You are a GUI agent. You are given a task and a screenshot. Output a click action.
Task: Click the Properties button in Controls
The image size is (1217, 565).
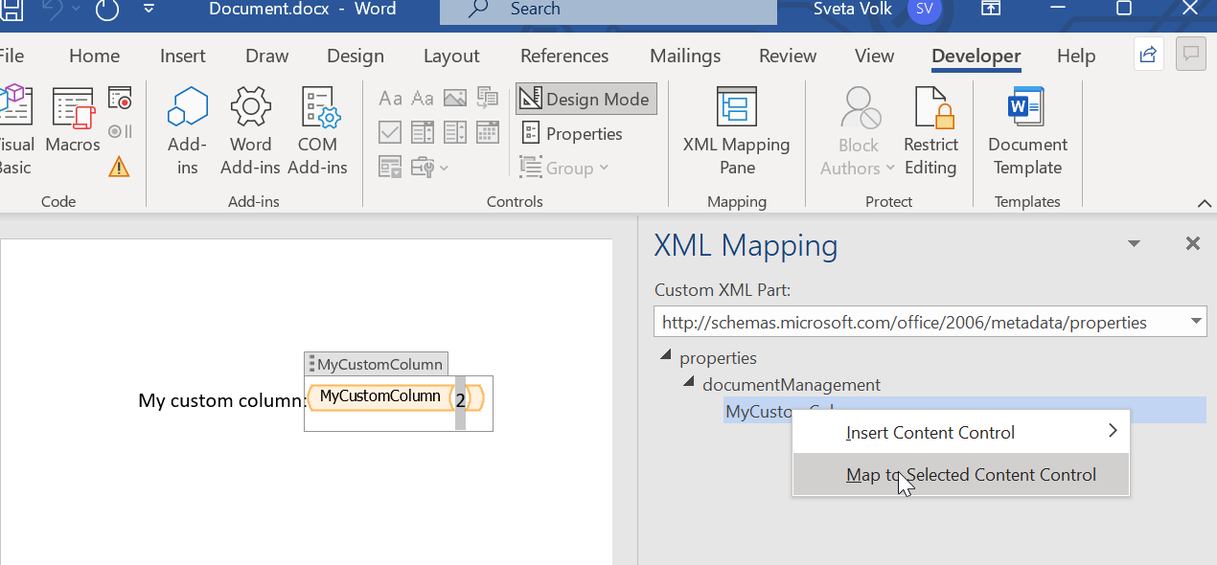click(x=572, y=134)
